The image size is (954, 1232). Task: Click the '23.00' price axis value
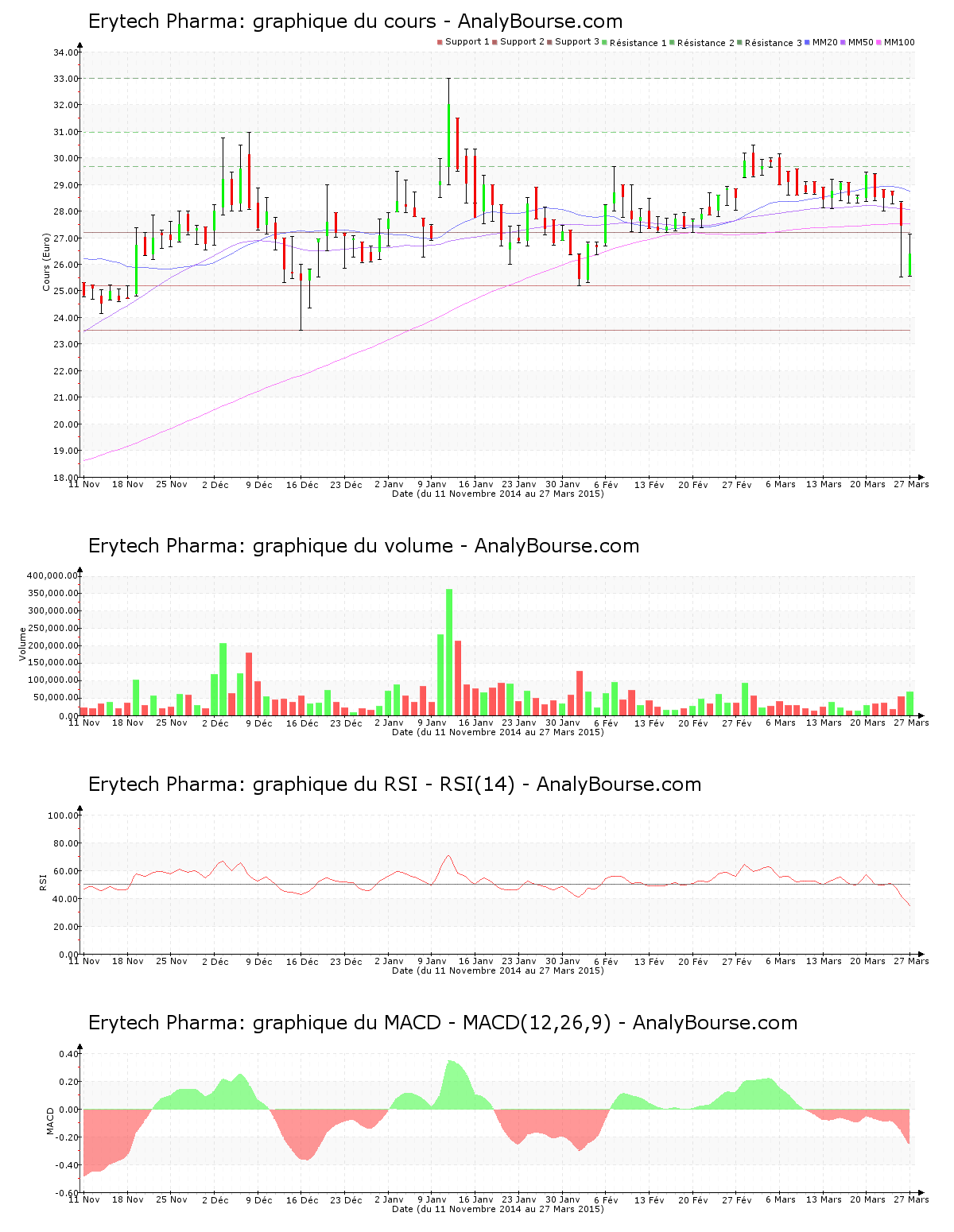click(x=66, y=344)
